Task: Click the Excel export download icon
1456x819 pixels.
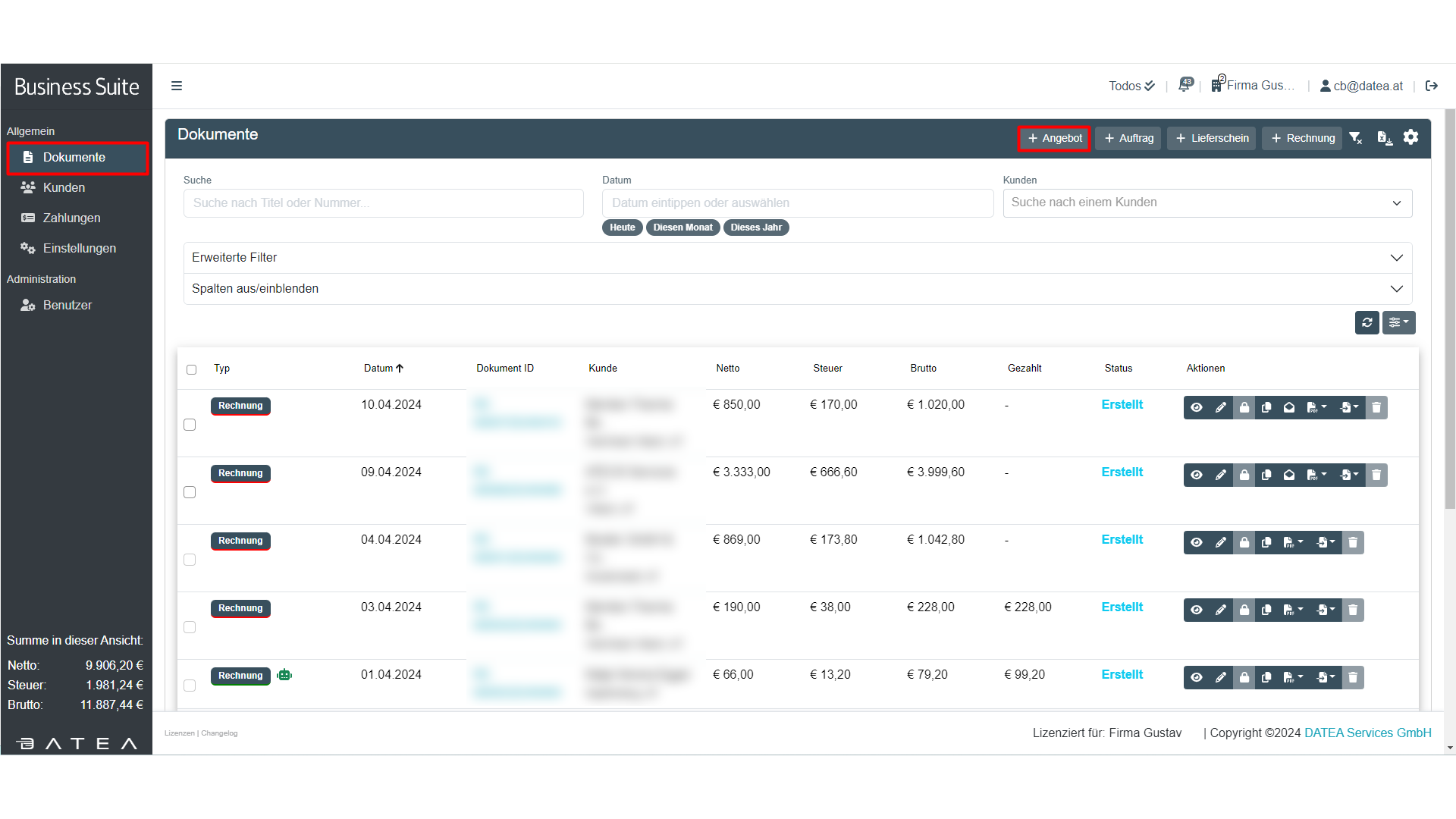Action: point(1384,138)
